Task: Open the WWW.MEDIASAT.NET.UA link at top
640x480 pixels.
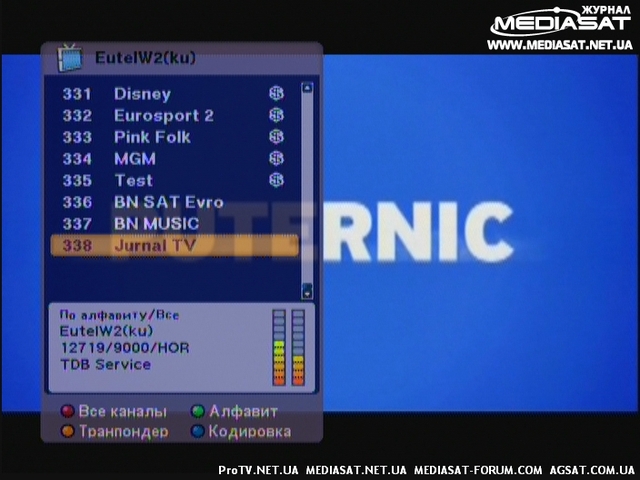Action: point(560,44)
